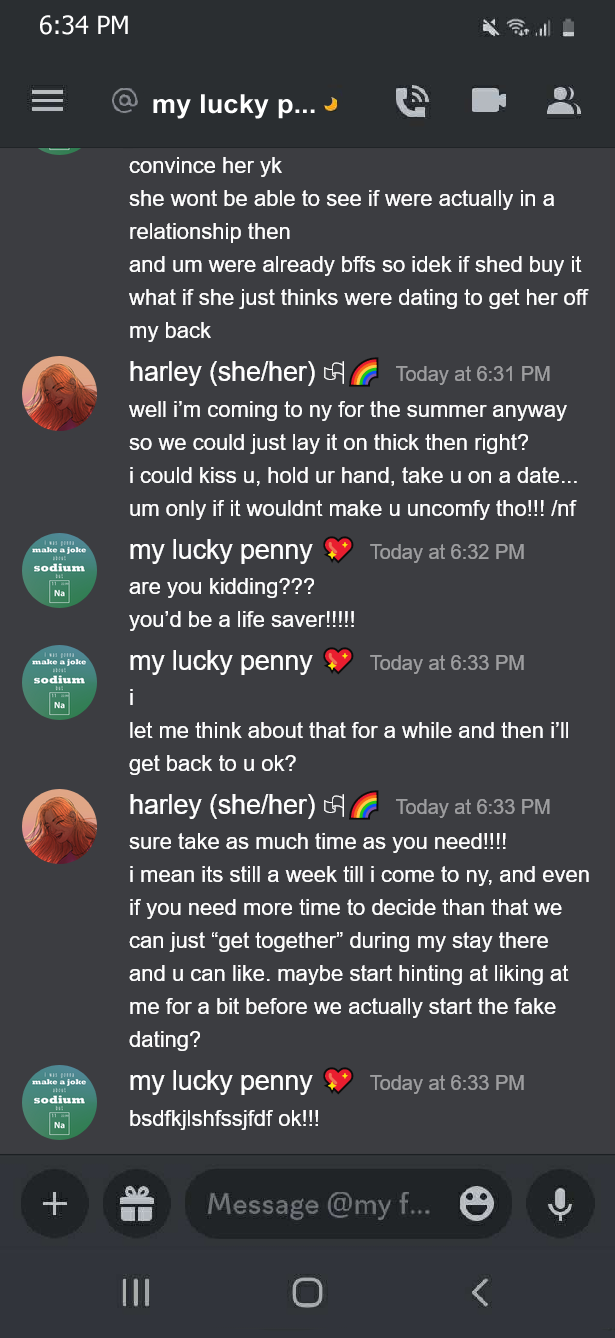
Task: Tap harley (she/her) username at 6:33 PM
Action: (222, 805)
